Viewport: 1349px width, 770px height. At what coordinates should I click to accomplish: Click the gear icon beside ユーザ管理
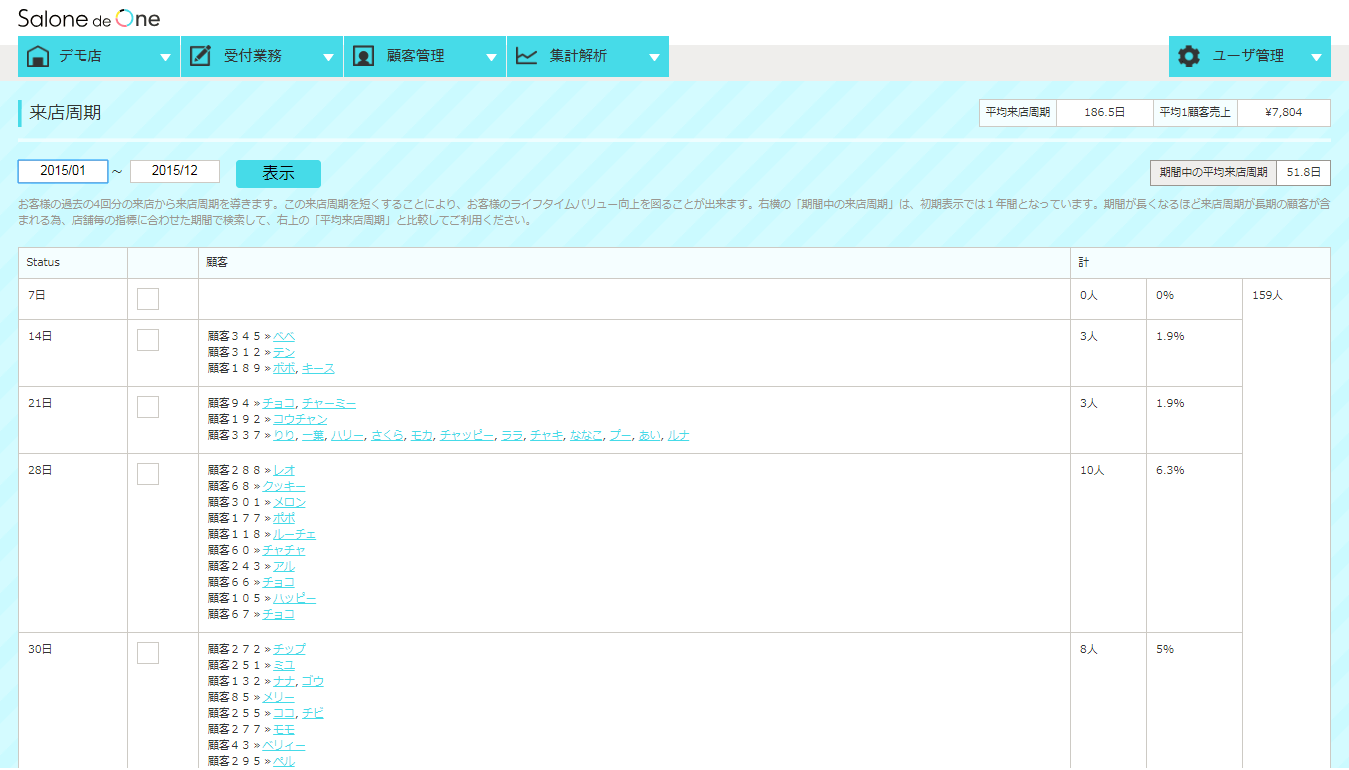pos(1187,56)
